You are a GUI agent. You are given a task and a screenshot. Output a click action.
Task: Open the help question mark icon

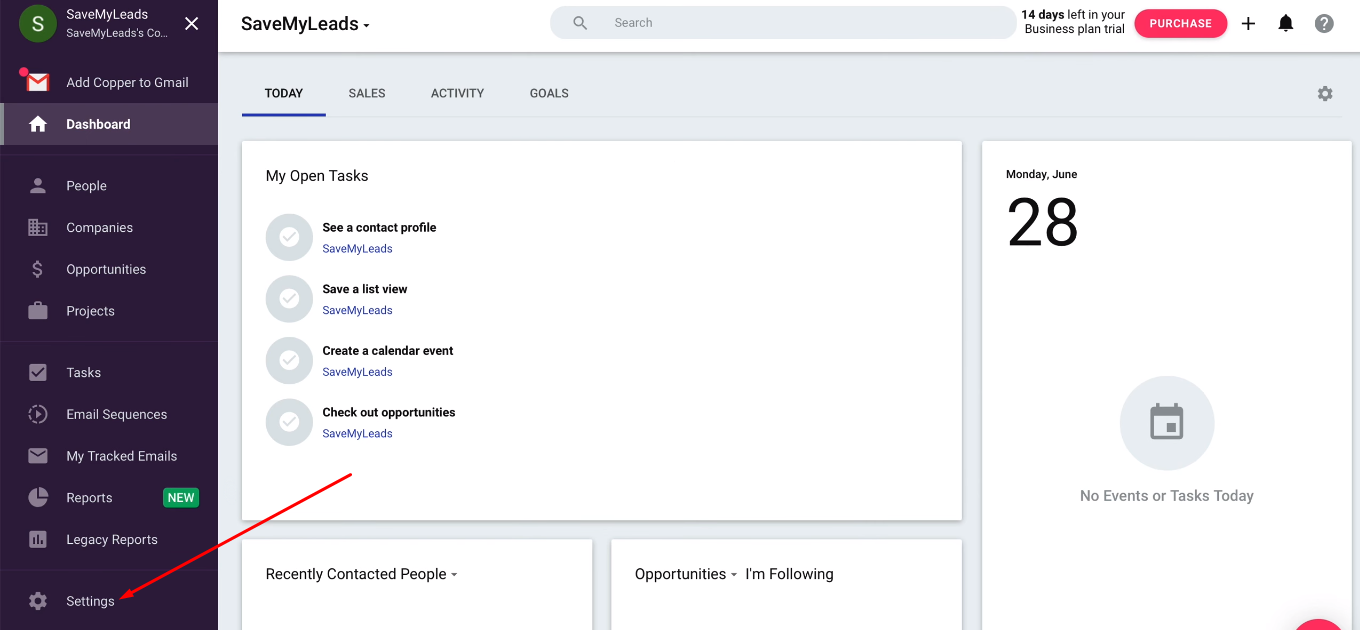point(1324,23)
